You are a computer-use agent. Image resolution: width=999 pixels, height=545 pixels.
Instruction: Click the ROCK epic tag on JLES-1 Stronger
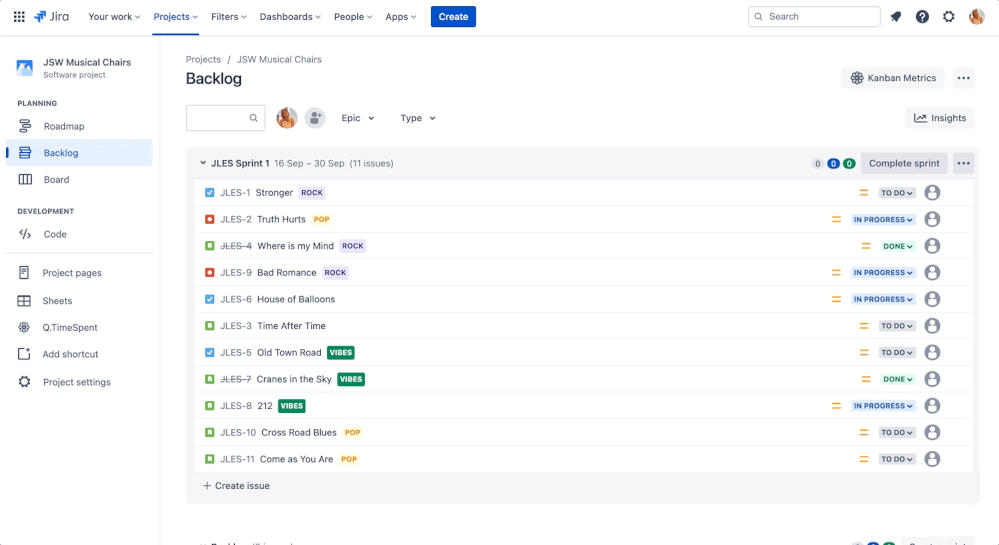[x=312, y=193]
